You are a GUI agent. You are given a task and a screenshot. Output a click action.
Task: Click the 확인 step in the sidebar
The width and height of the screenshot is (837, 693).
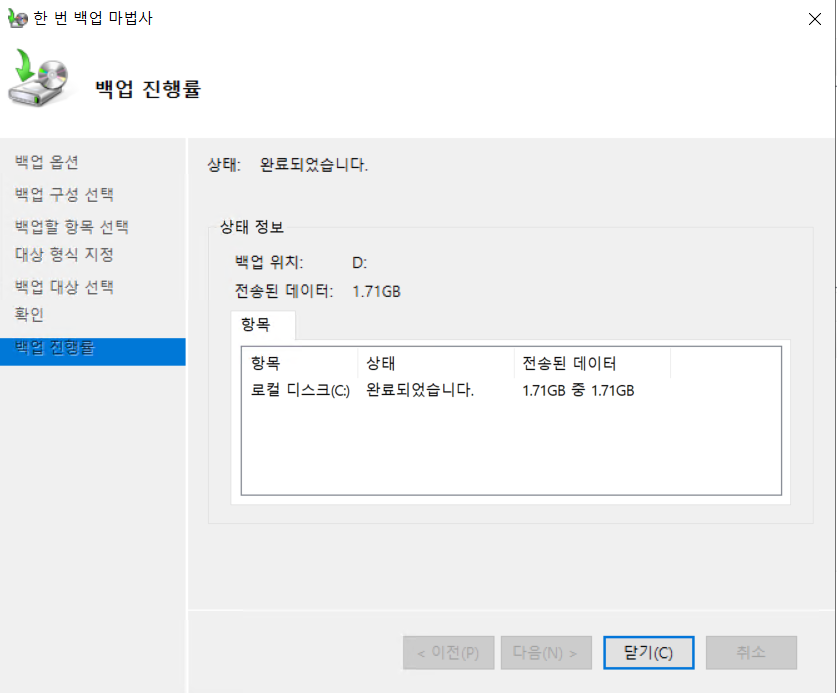click(30, 315)
